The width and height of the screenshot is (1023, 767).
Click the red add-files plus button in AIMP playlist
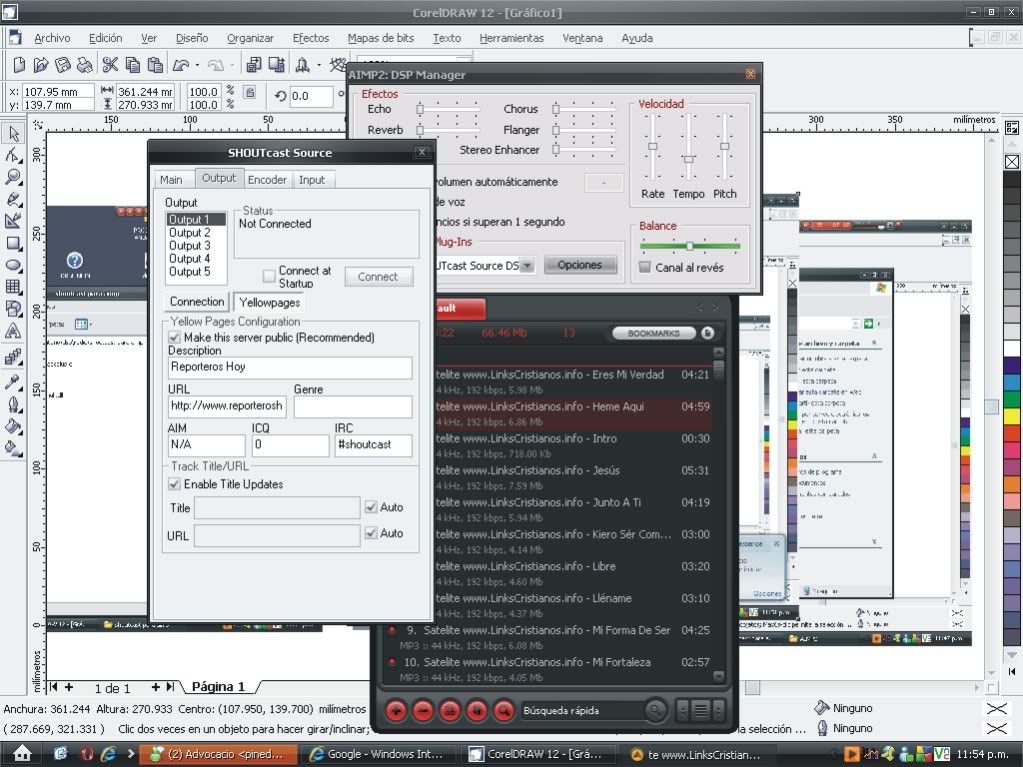(396, 710)
